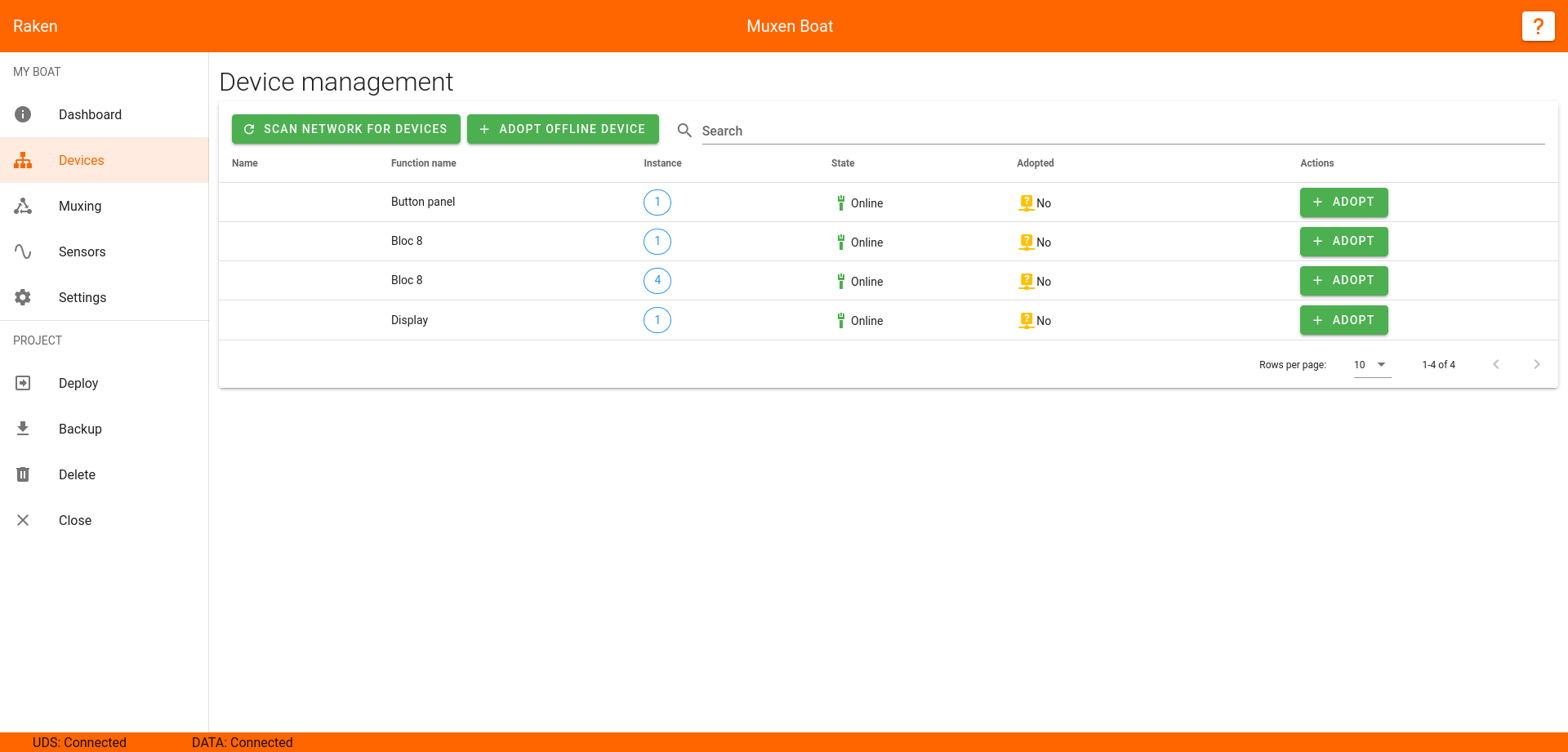Click the Deploy arrow icon
This screenshot has width=1568, height=752.
coord(23,383)
